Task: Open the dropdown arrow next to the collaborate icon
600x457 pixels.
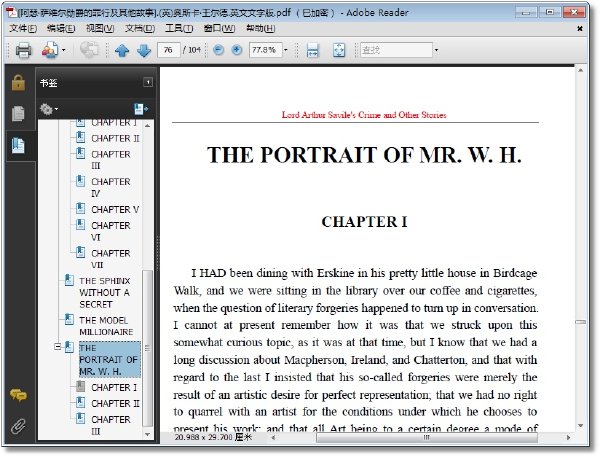Action: pos(64,50)
